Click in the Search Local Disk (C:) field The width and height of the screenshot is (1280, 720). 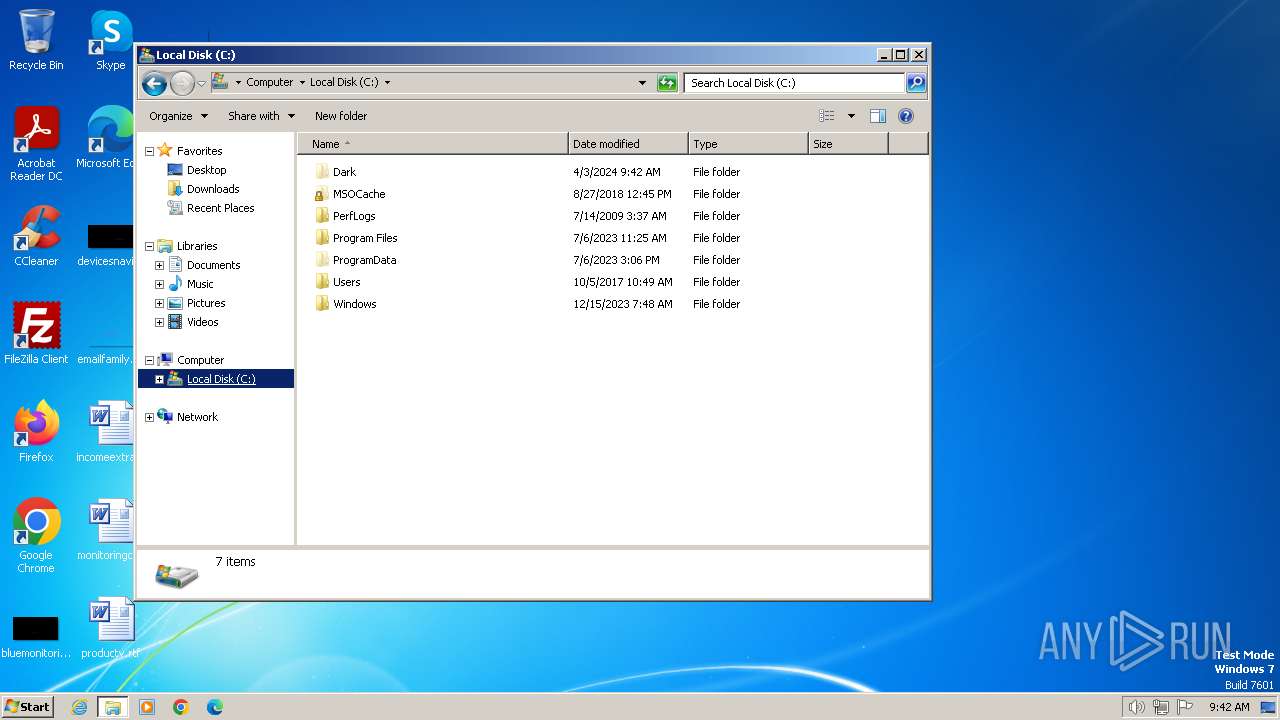(x=795, y=83)
